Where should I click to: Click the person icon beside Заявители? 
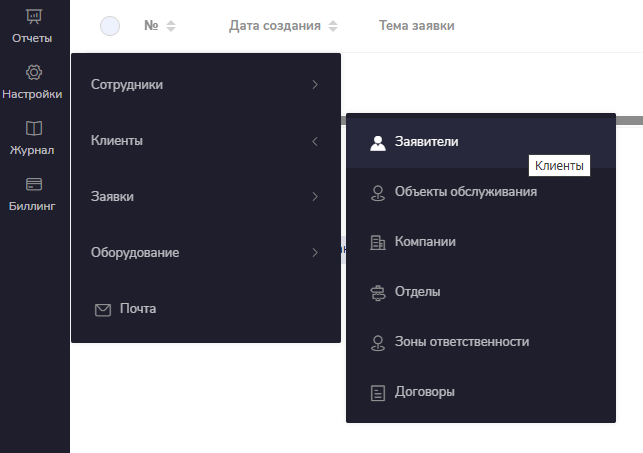click(378, 142)
